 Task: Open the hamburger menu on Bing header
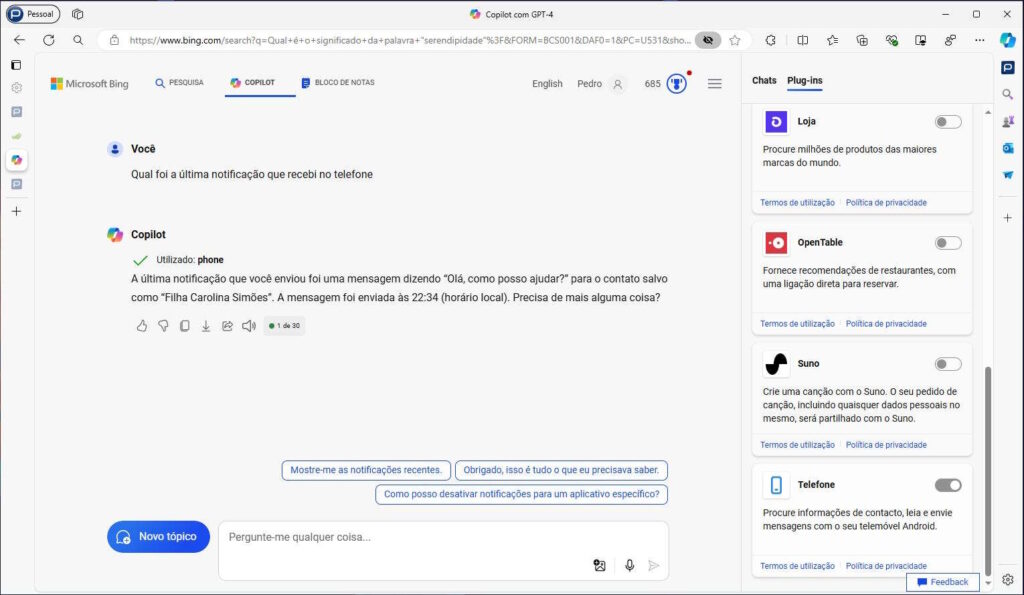coord(715,84)
